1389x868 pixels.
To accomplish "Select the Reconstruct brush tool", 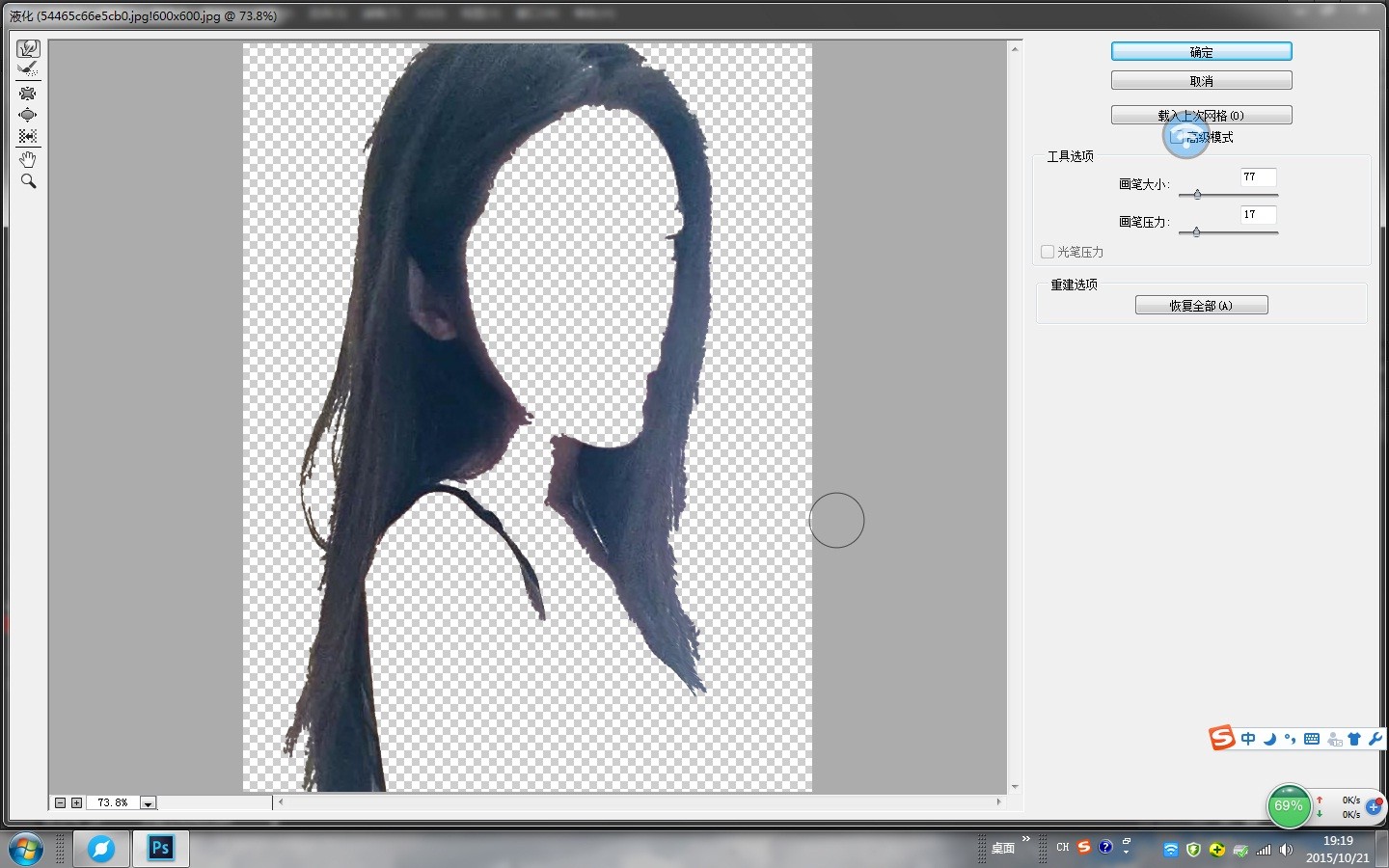I will [28, 69].
